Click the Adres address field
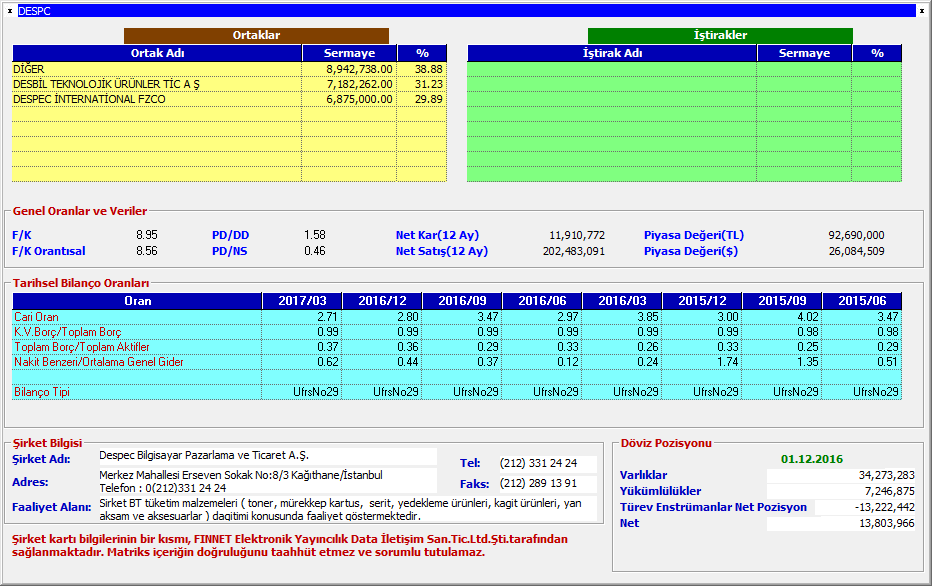932x586 pixels. (x=267, y=481)
